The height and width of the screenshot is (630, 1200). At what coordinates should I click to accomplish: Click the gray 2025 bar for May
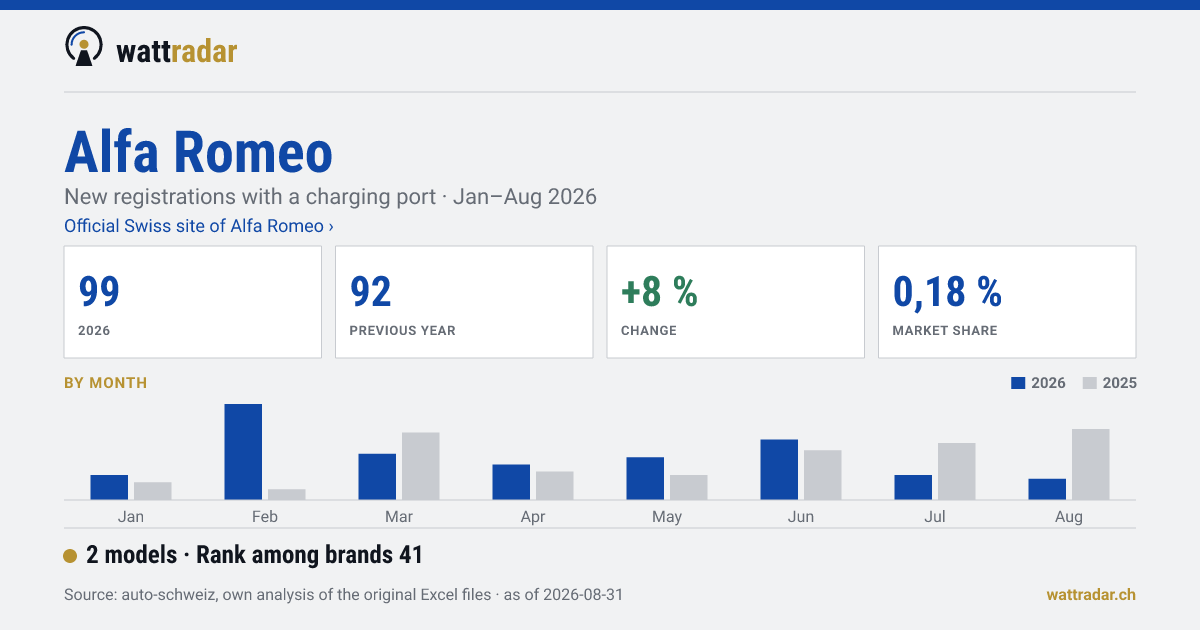tap(689, 487)
